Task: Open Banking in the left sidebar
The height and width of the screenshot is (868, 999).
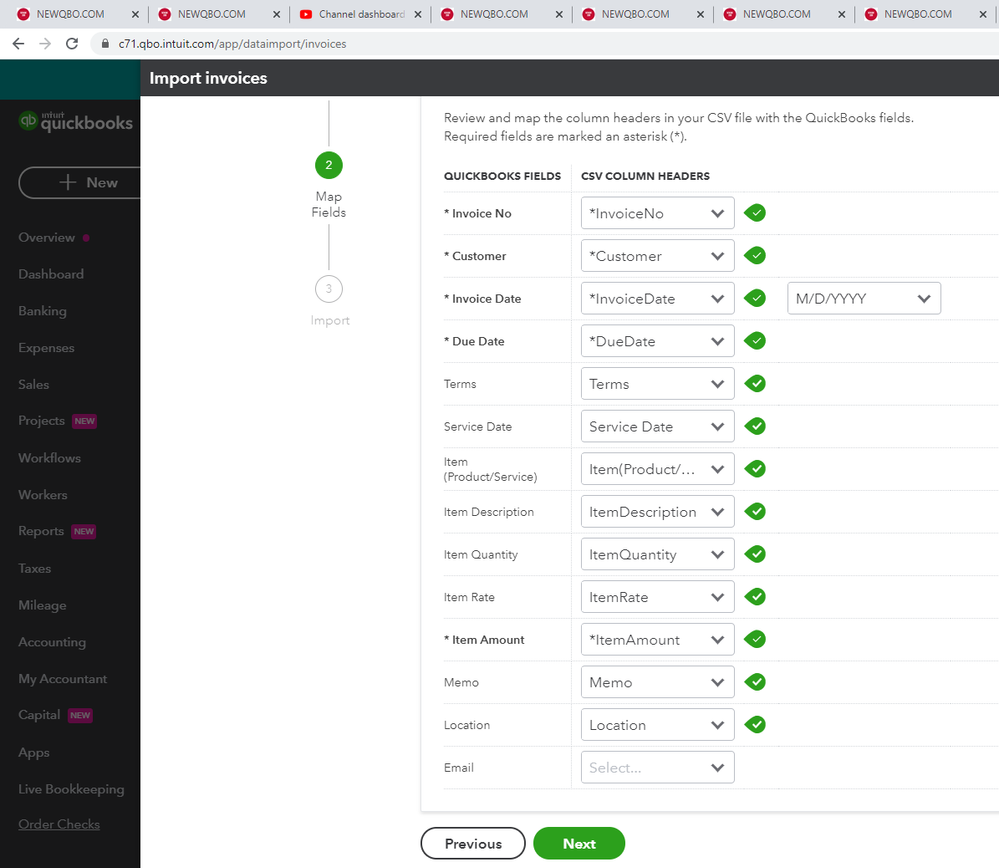Action: coord(42,311)
